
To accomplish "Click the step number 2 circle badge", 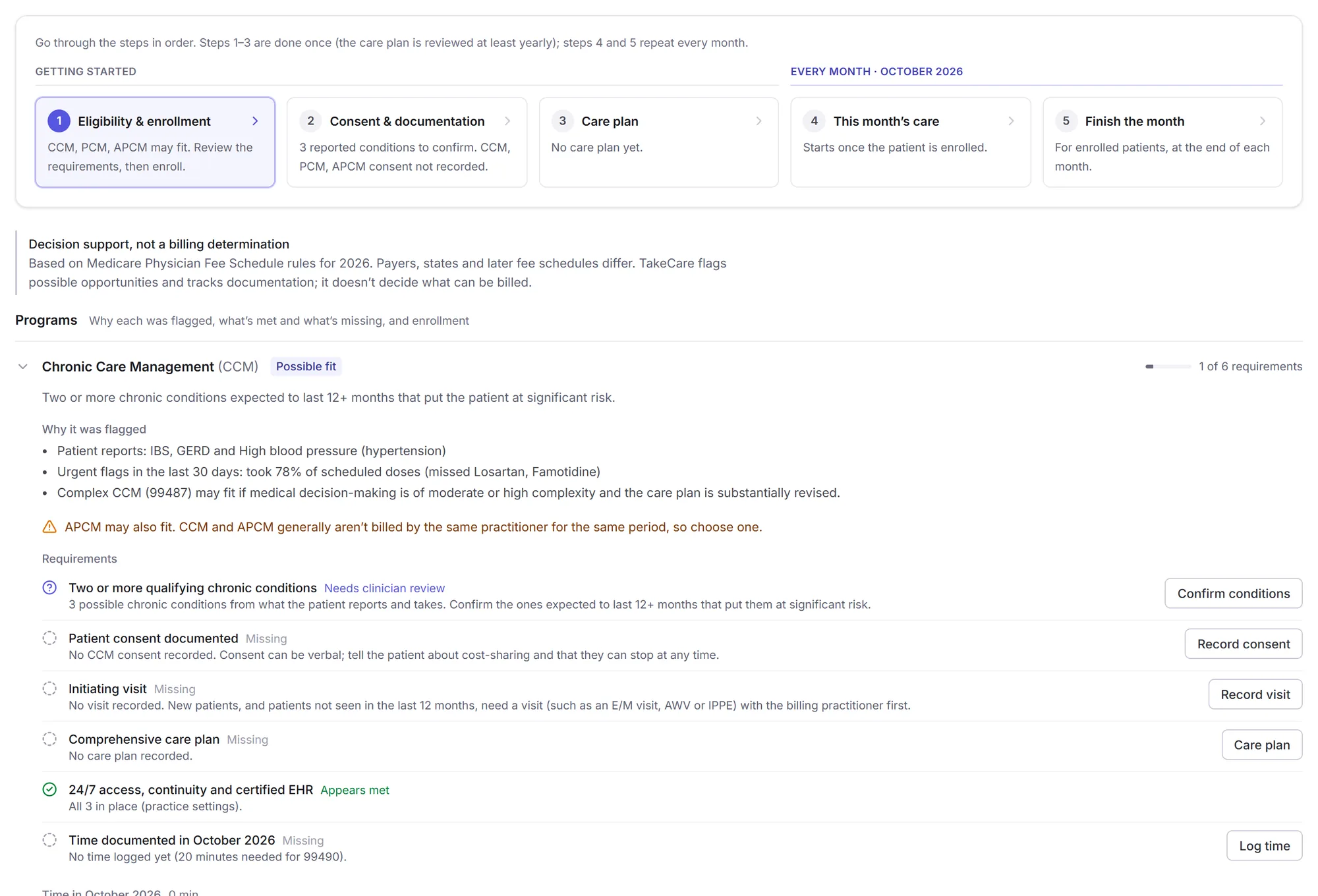I will click(310, 121).
